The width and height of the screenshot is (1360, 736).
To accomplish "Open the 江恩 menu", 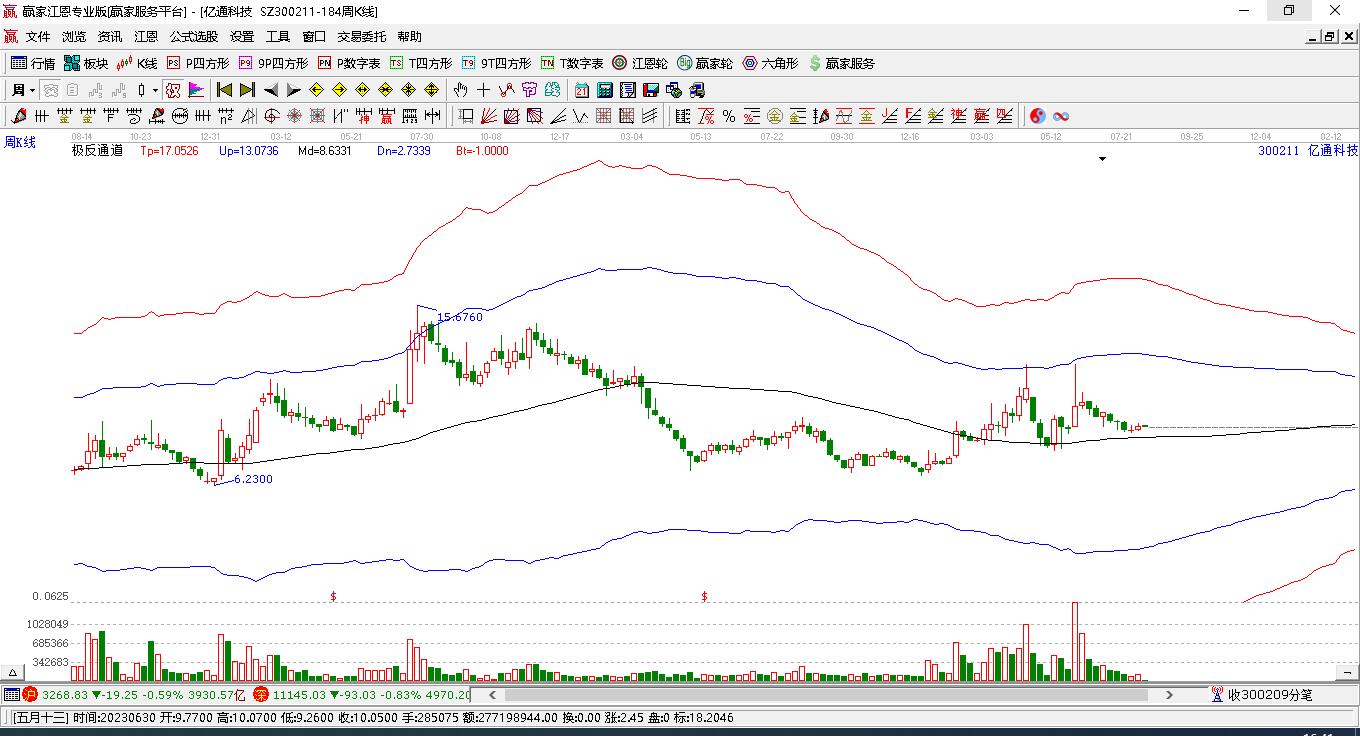I will pos(146,37).
